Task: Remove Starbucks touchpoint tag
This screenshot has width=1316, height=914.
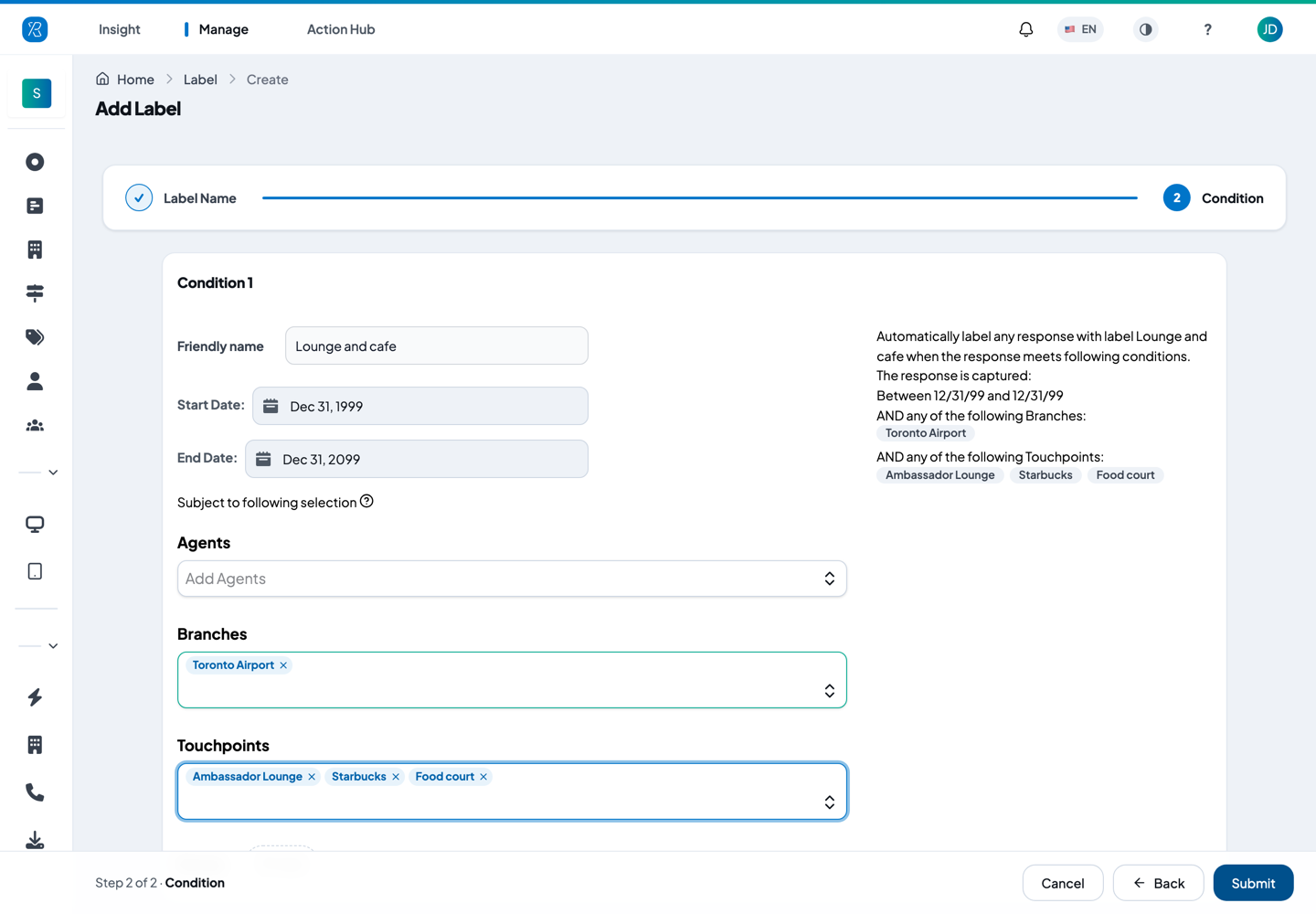Action: point(396,777)
